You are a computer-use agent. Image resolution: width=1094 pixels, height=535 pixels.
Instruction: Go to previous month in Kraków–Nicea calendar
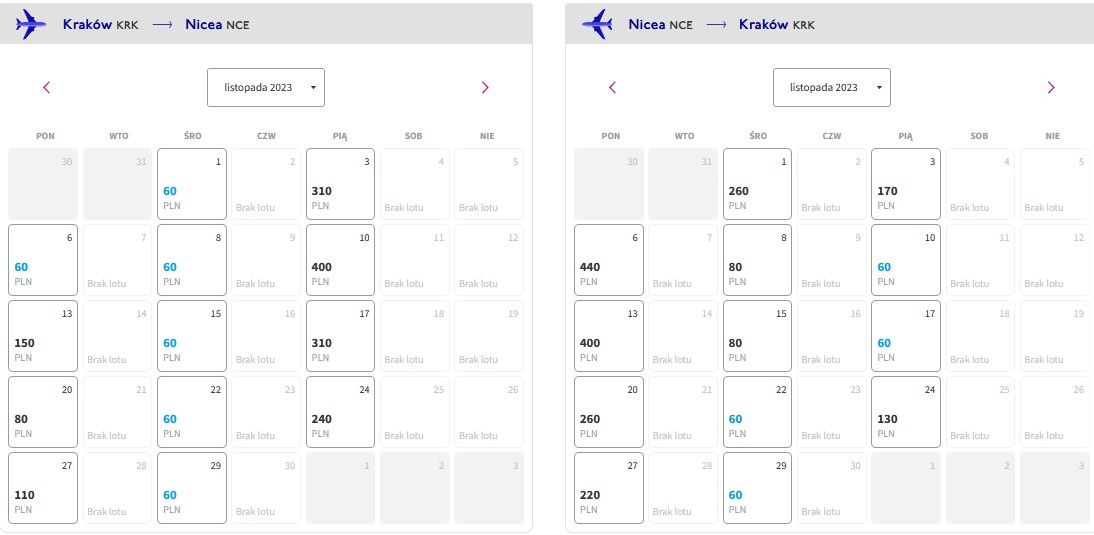pyautogui.click(x=47, y=87)
